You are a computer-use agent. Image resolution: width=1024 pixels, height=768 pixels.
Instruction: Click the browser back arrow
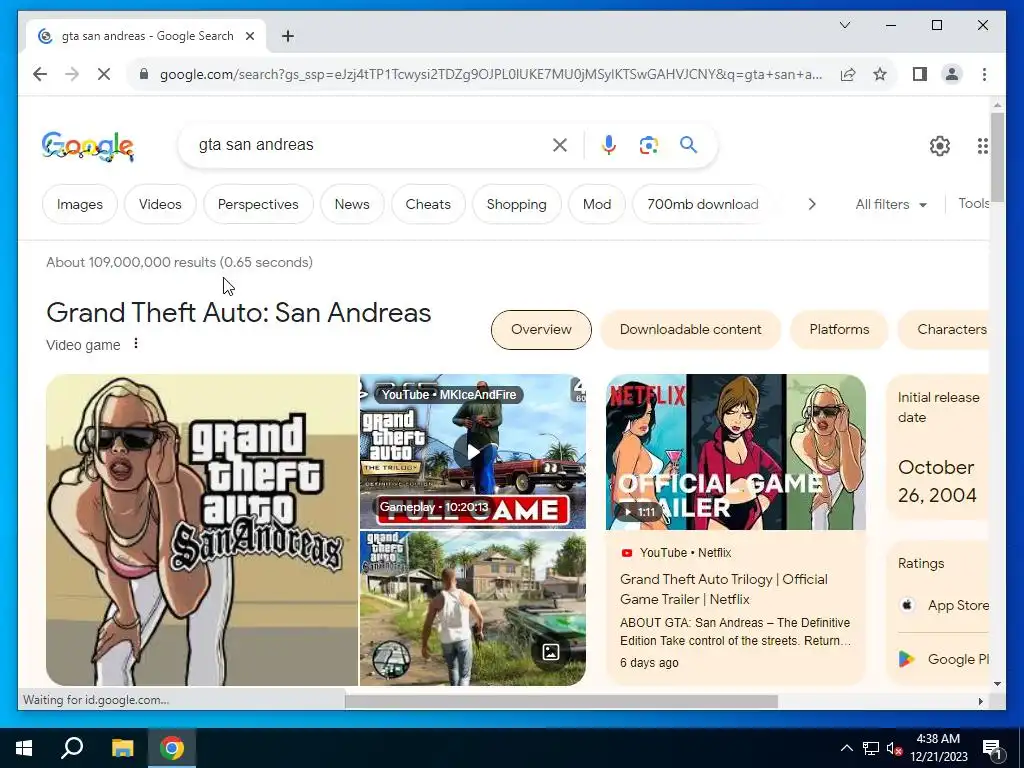40,74
